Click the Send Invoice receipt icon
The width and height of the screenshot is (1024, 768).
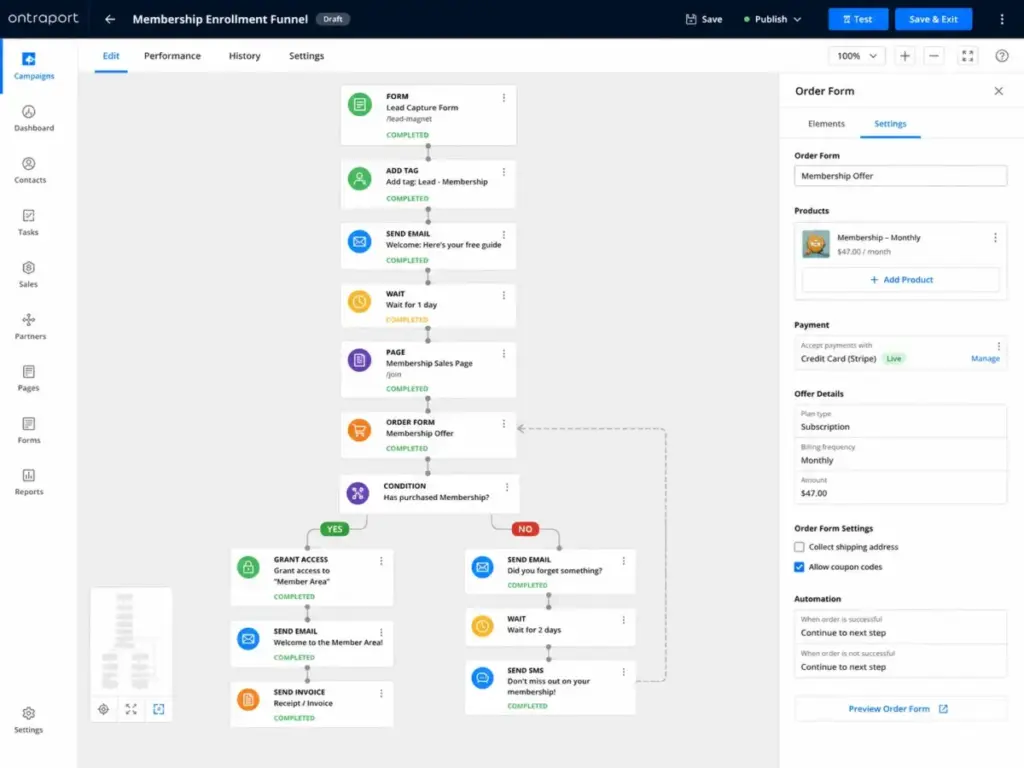(248, 700)
